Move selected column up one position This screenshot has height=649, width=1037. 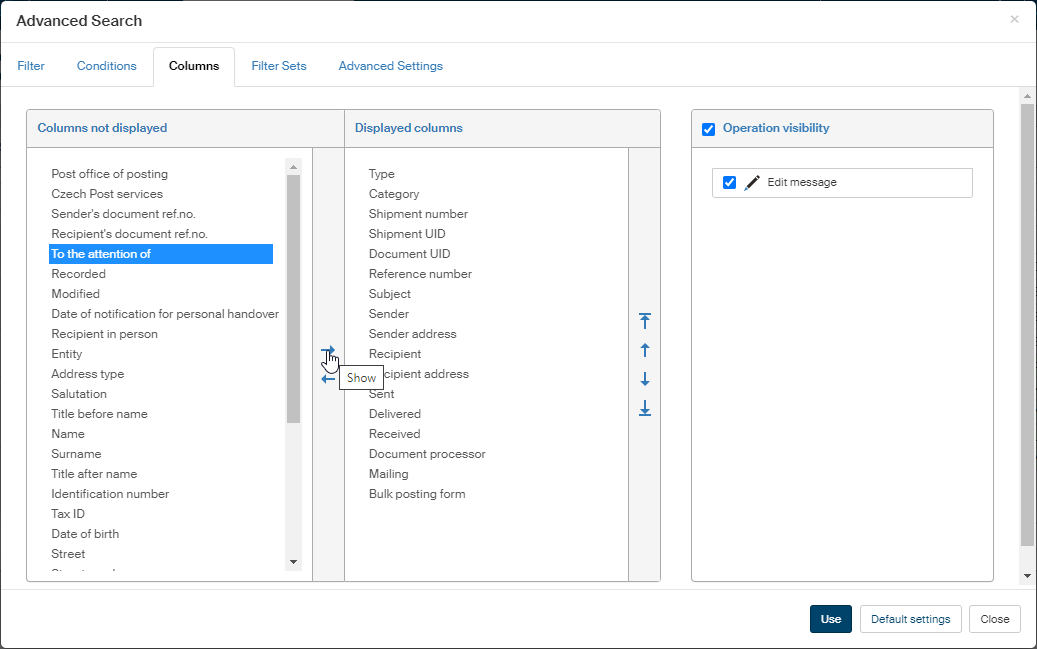pos(645,350)
